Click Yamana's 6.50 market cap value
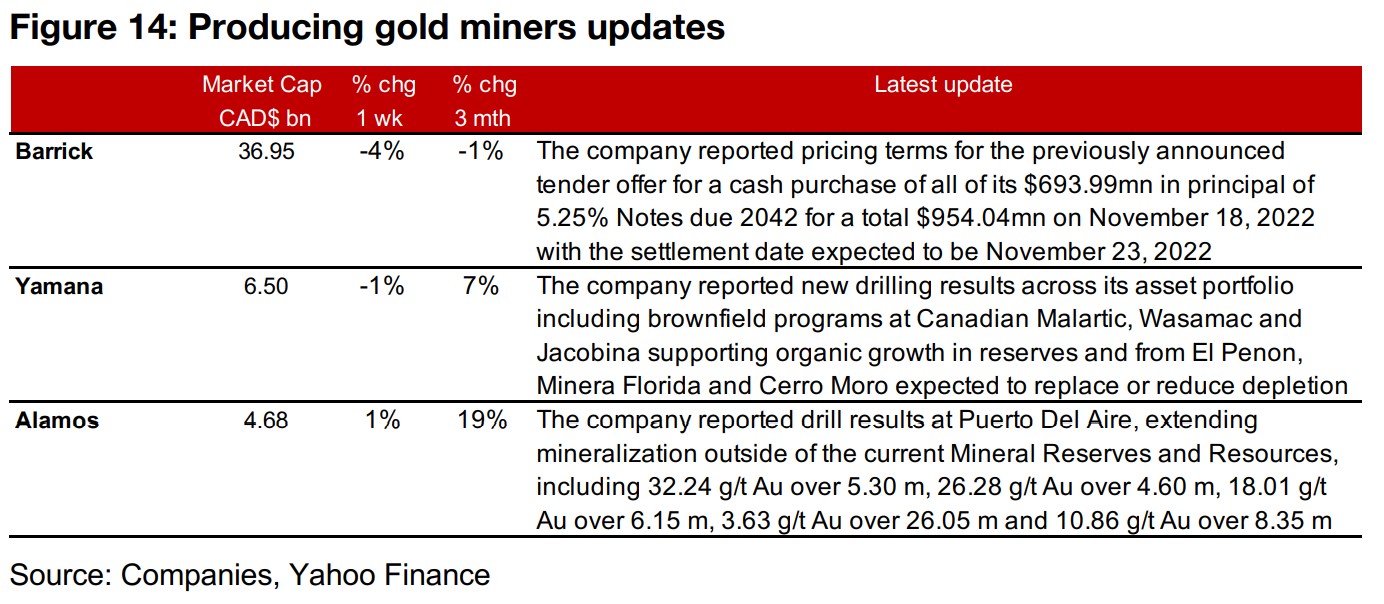Screen dimensions: 1384x604 266,287
